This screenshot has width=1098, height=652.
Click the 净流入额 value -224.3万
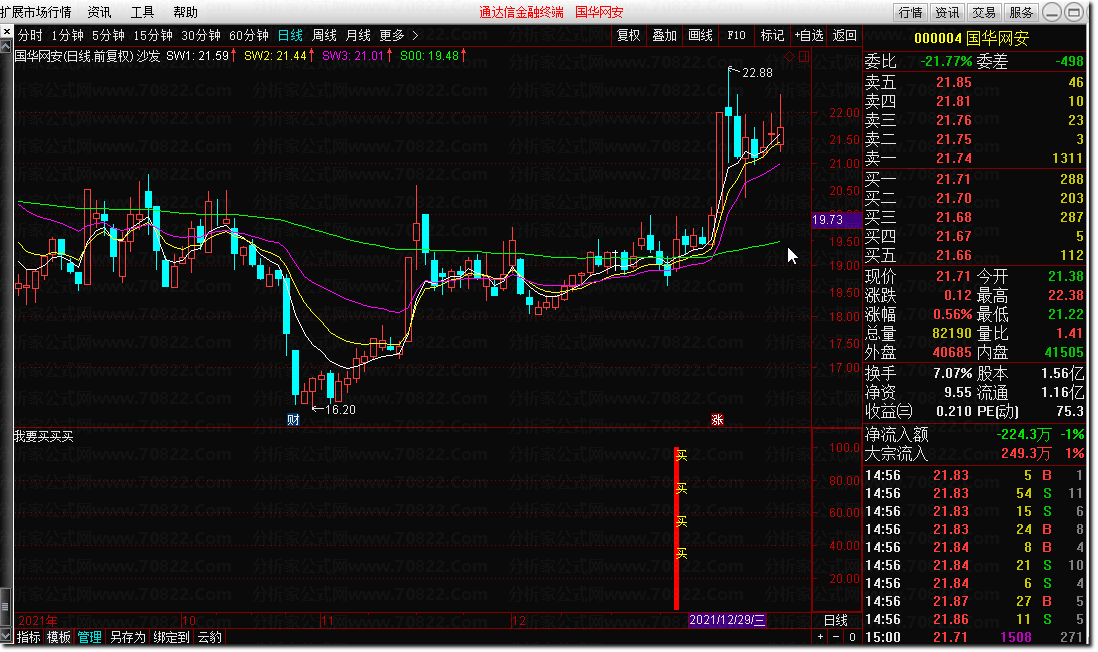[1024, 434]
